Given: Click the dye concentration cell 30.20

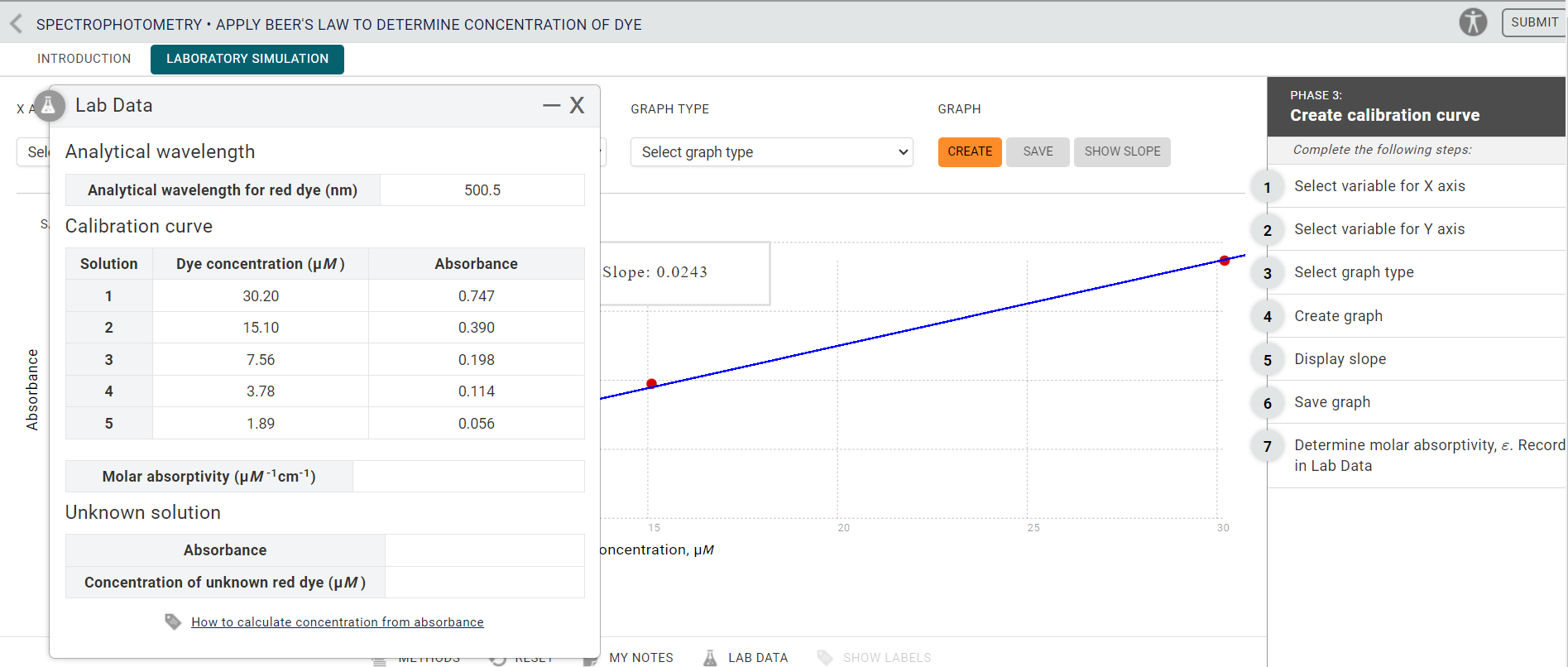Looking at the screenshot, I should [261, 296].
